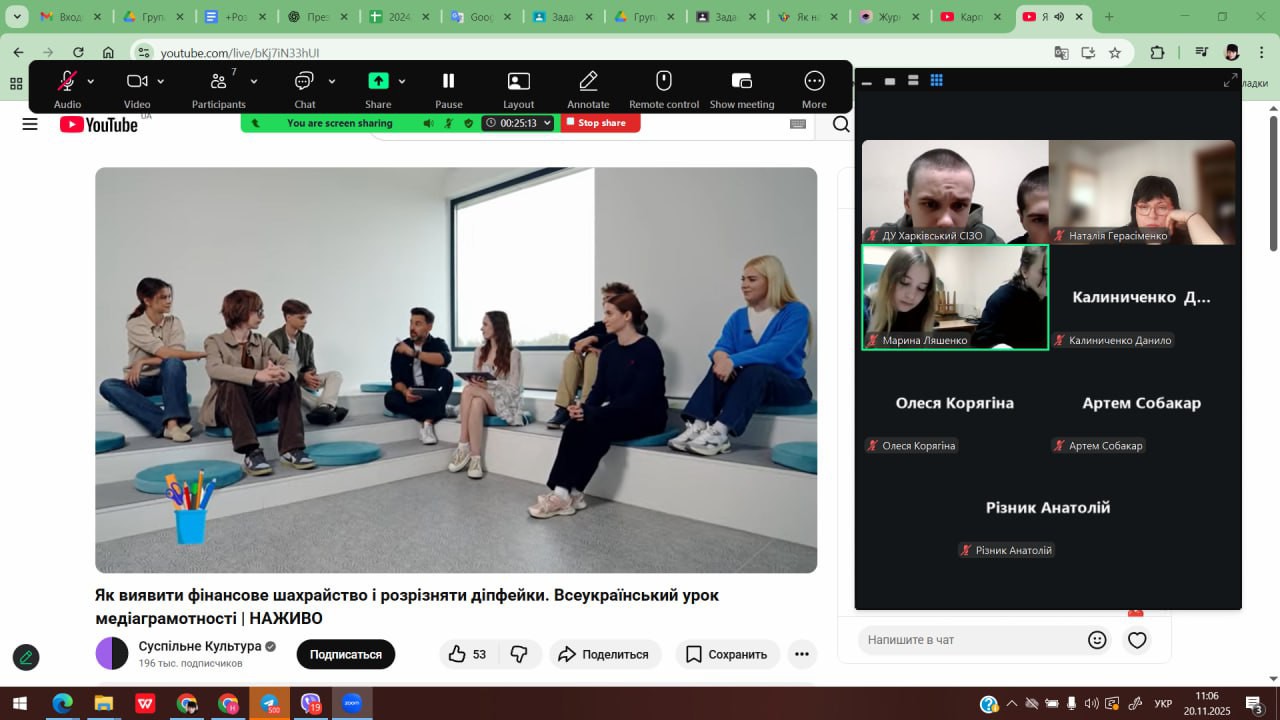
Task: Click the Напишите в чат input field
Action: coord(970,640)
